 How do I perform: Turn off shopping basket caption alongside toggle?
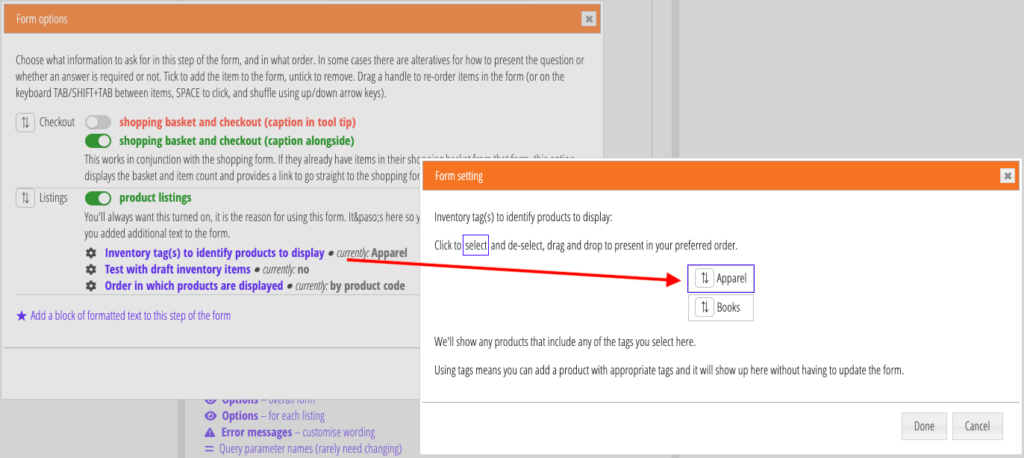point(98,141)
